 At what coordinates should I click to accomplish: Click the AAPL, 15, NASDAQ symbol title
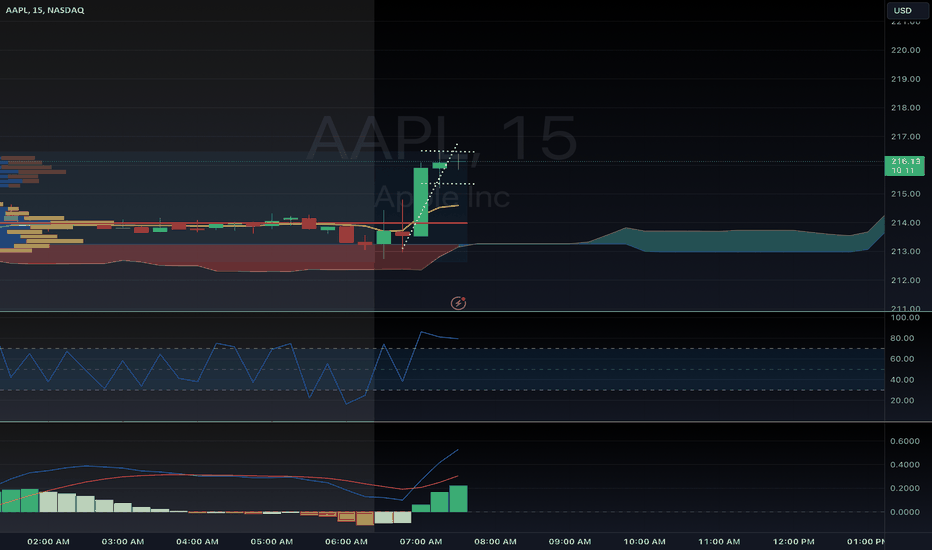coord(45,10)
